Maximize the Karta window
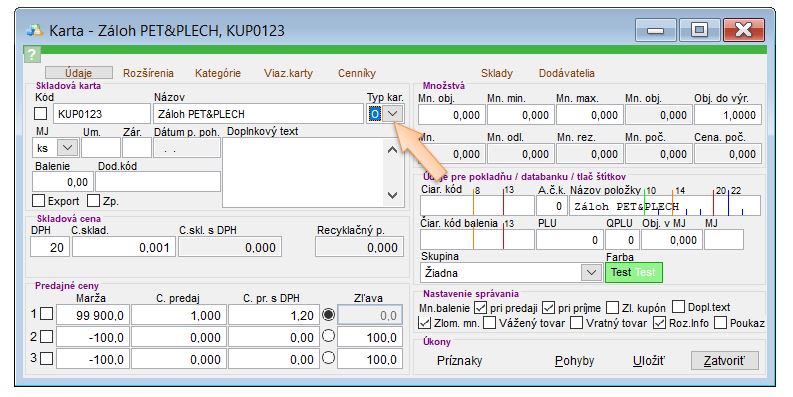This screenshot has height=397, width=793. tap(699, 30)
